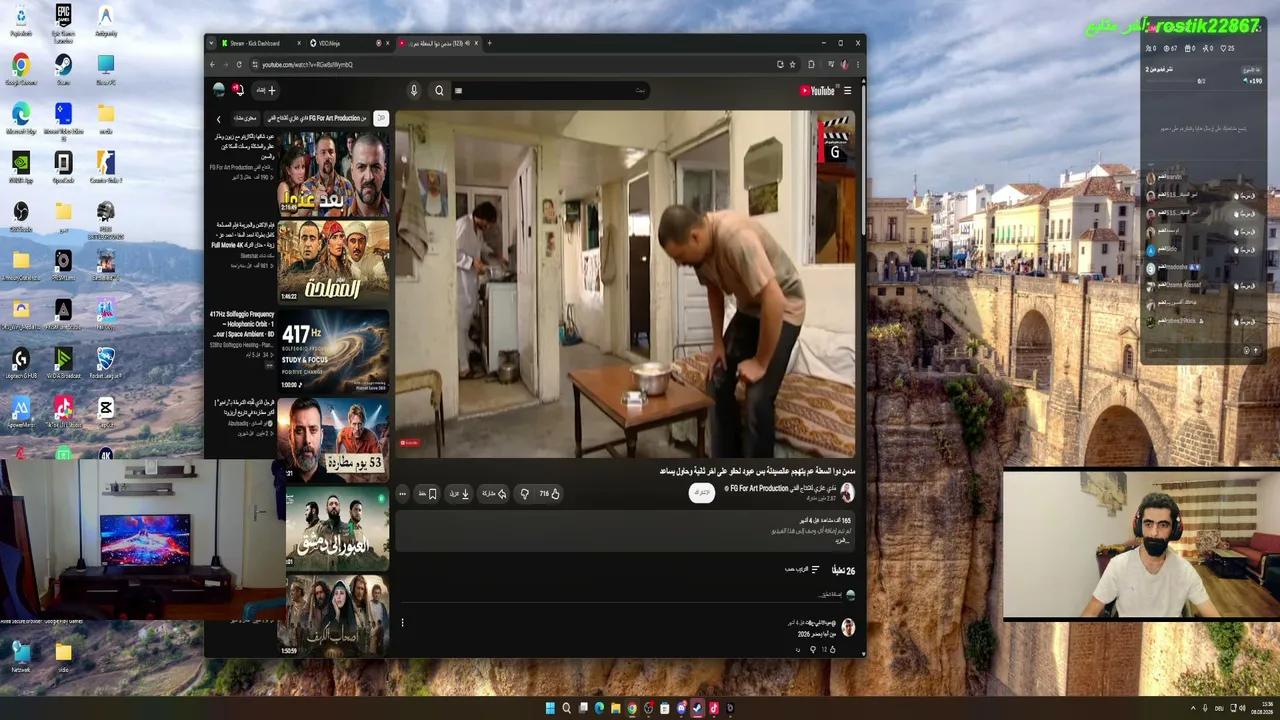Open the channel avatar beside the video title
The height and width of the screenshot is (720, 1280).
(847, 492)
